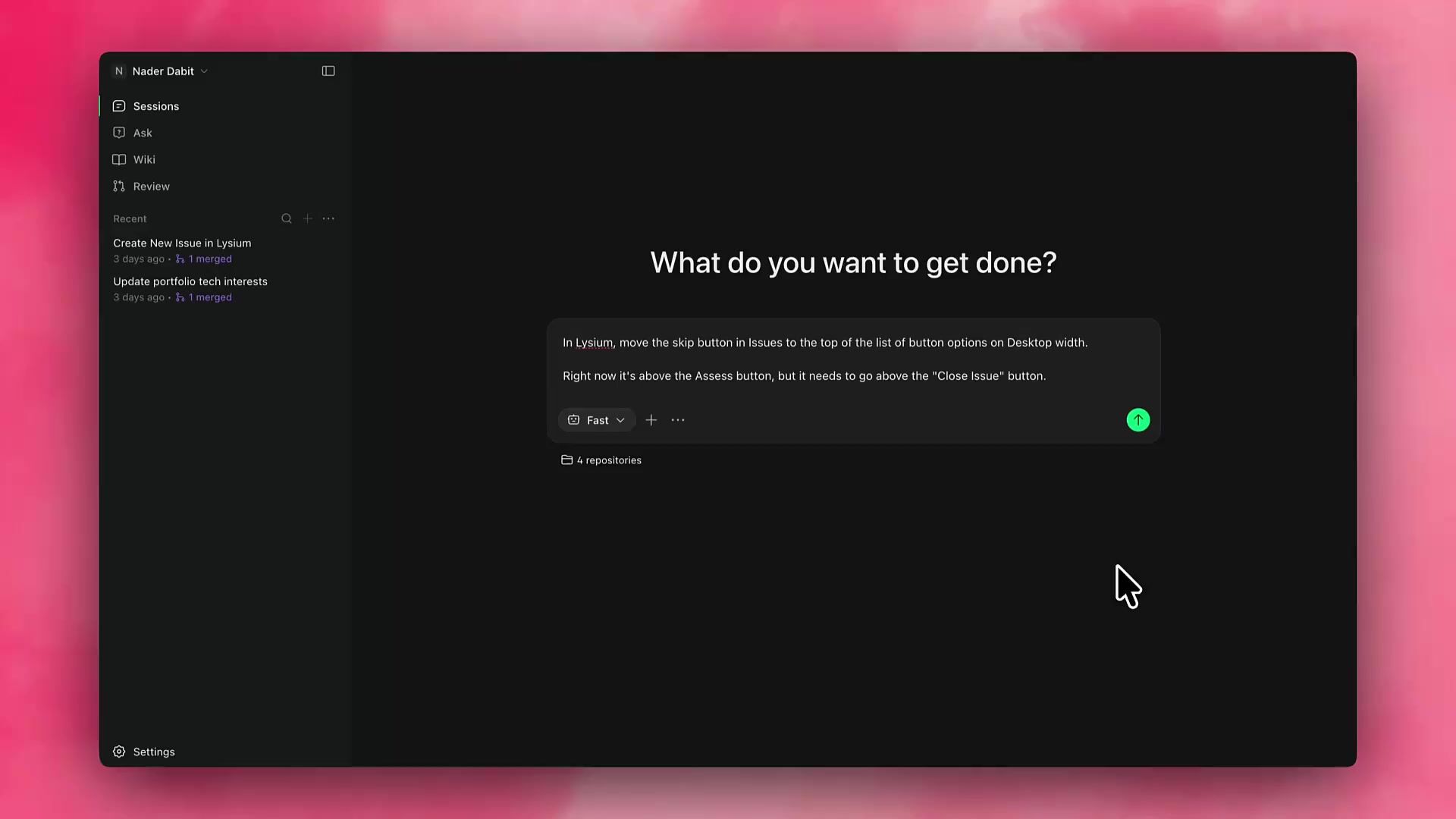Click the plus attach icon in prompt box
Image resolution: width=1456 pixels, height=819 pixels.
click(651, 420)
